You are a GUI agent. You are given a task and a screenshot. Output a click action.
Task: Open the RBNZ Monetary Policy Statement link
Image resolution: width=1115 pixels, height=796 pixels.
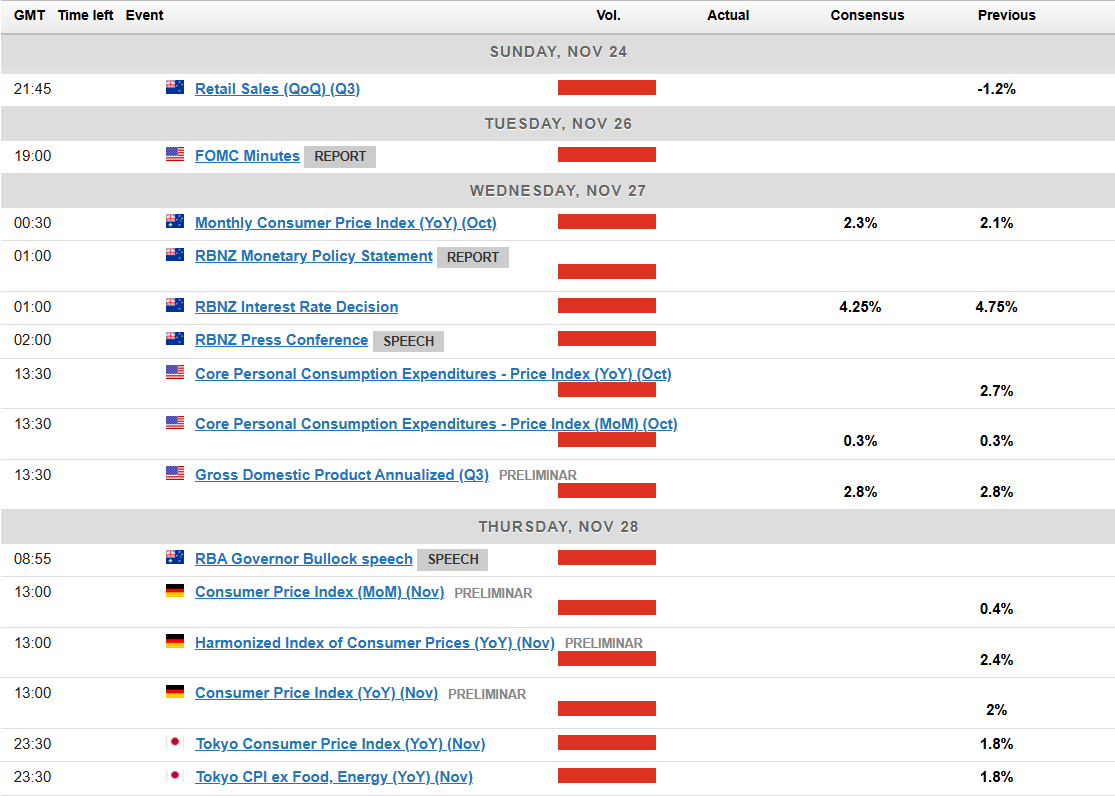tap(313, 256)
